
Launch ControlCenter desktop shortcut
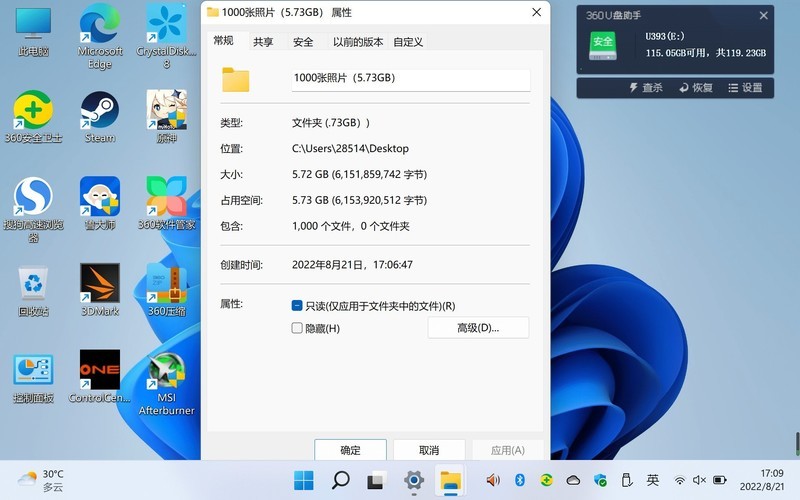click(x=99, y=377)
